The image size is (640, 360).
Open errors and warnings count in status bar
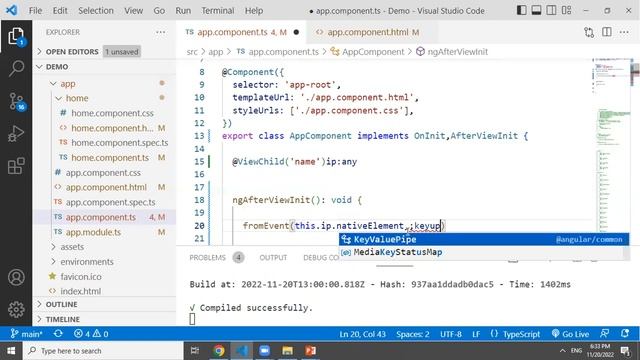[91, 333]
